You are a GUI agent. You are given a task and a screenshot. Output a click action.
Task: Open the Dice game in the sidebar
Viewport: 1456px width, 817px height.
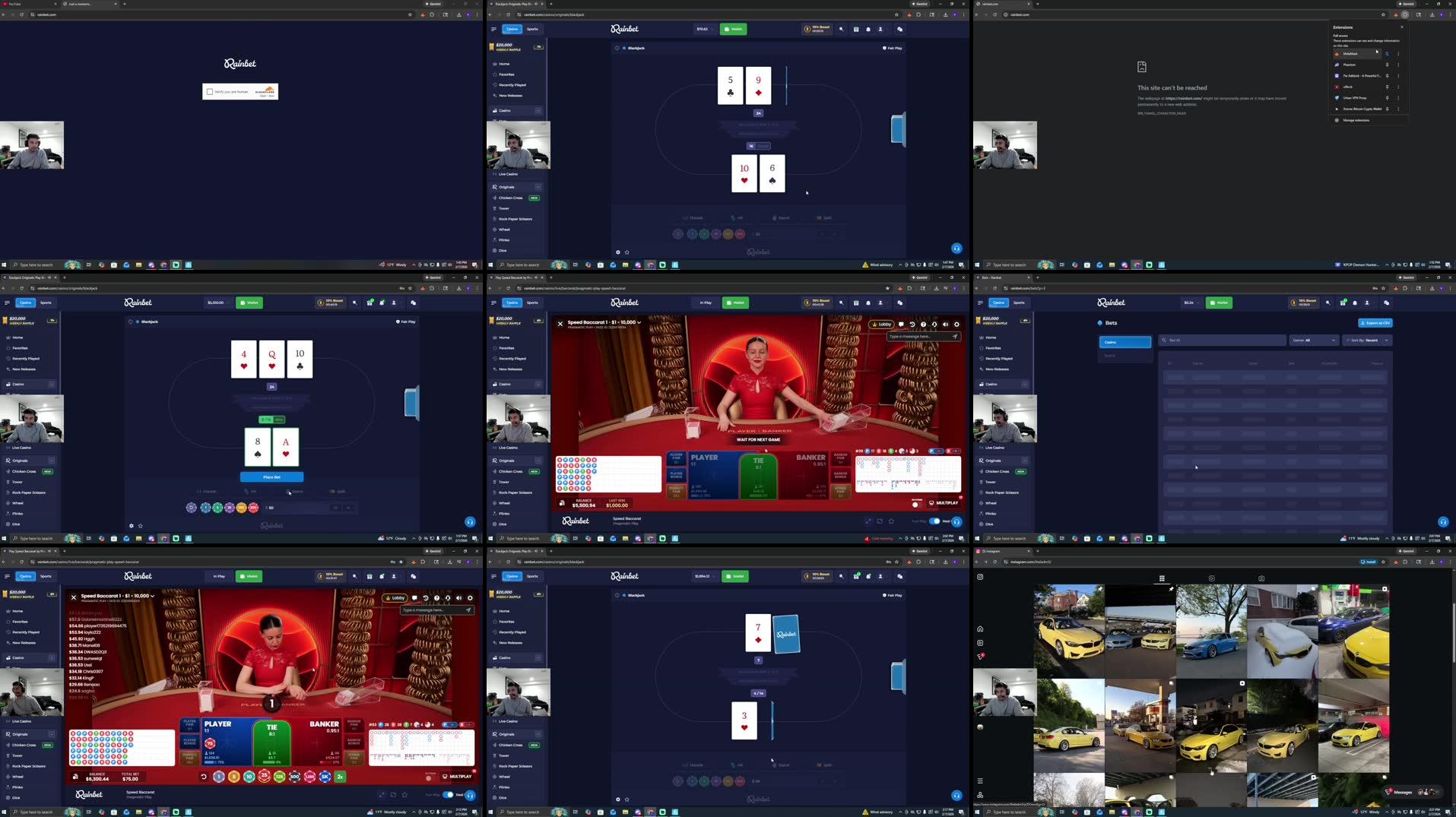(503, 250)
